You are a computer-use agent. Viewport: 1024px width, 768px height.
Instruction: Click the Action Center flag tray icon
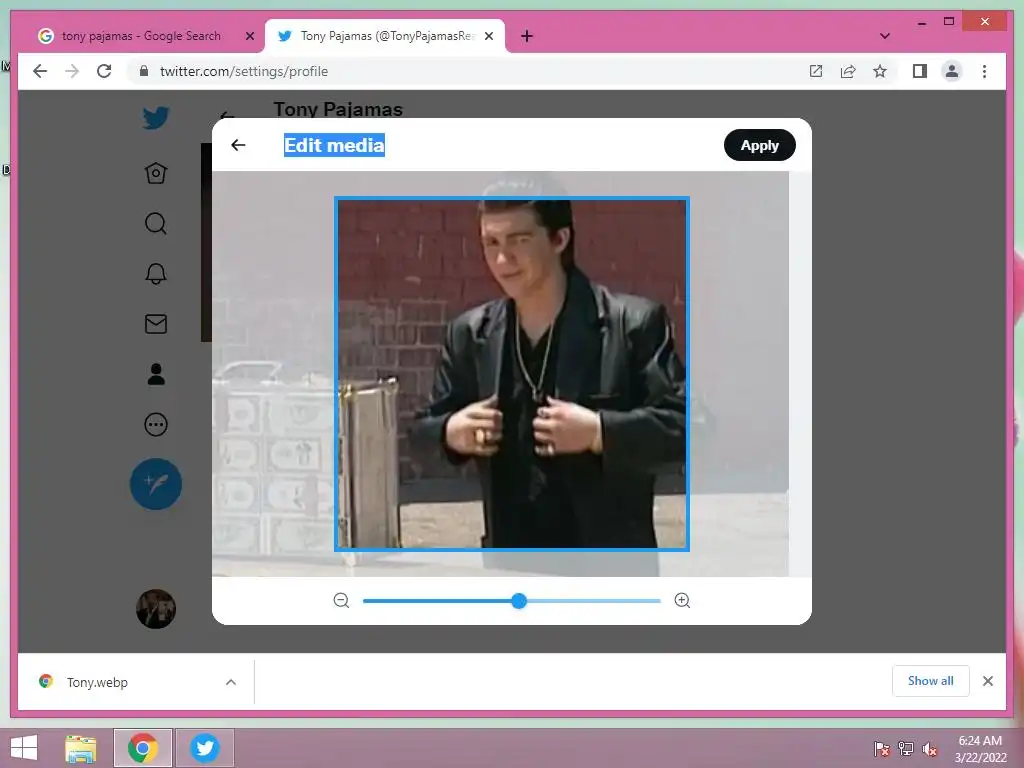(x=882, y=749)
